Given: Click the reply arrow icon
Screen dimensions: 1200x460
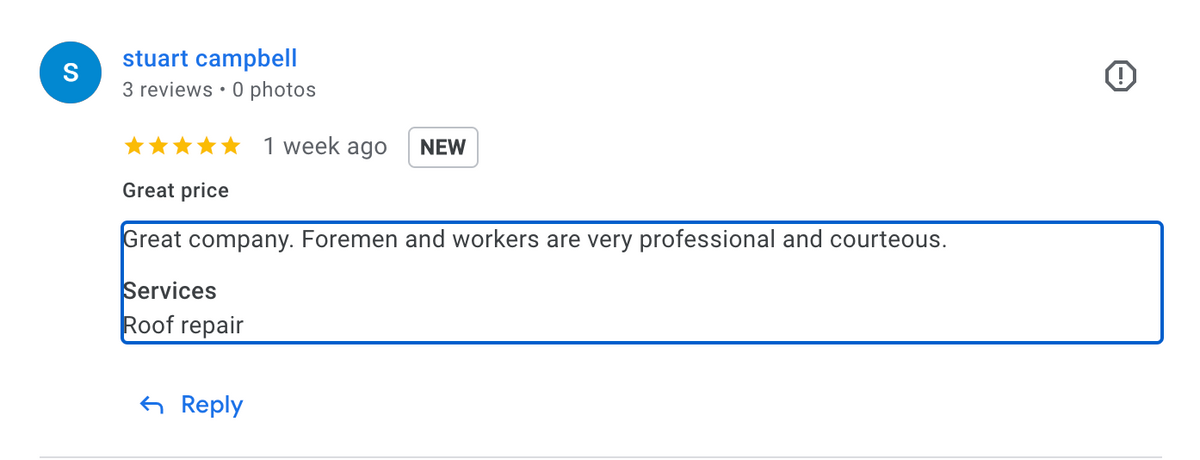Looking at the screenshot, I should (x=152, y=405).
